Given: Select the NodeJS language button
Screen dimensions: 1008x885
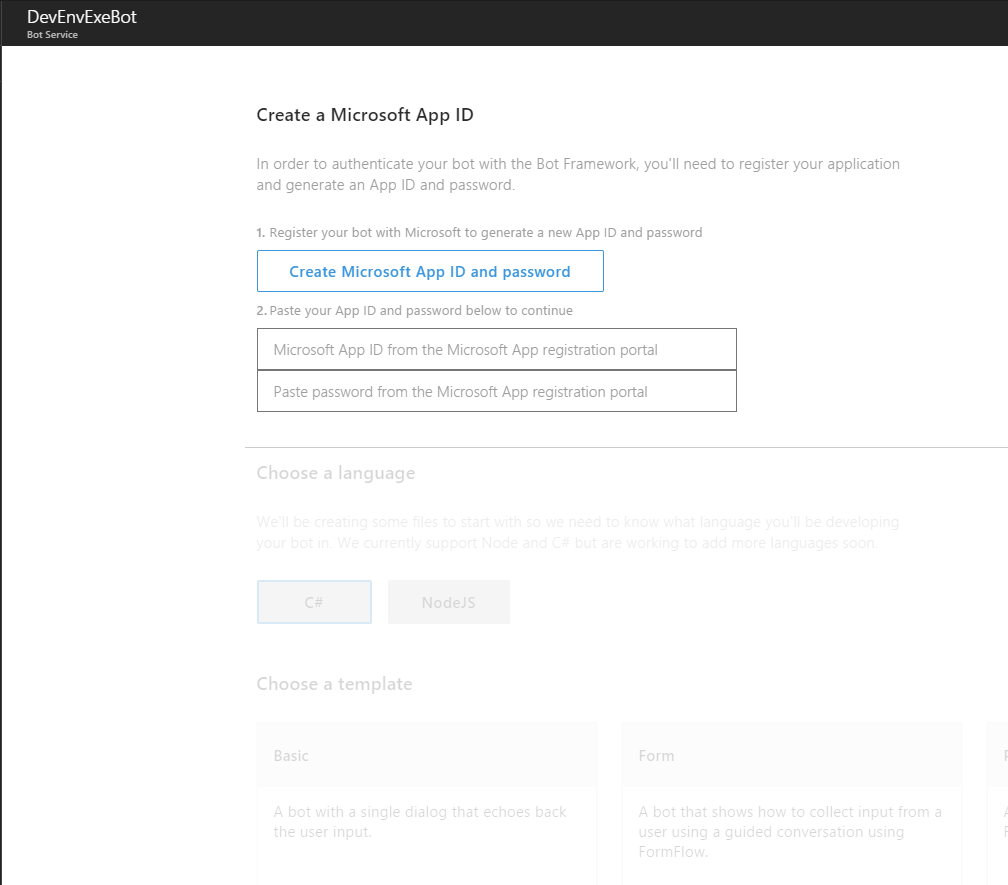Looking at the screenshot, I should [449, 602].
